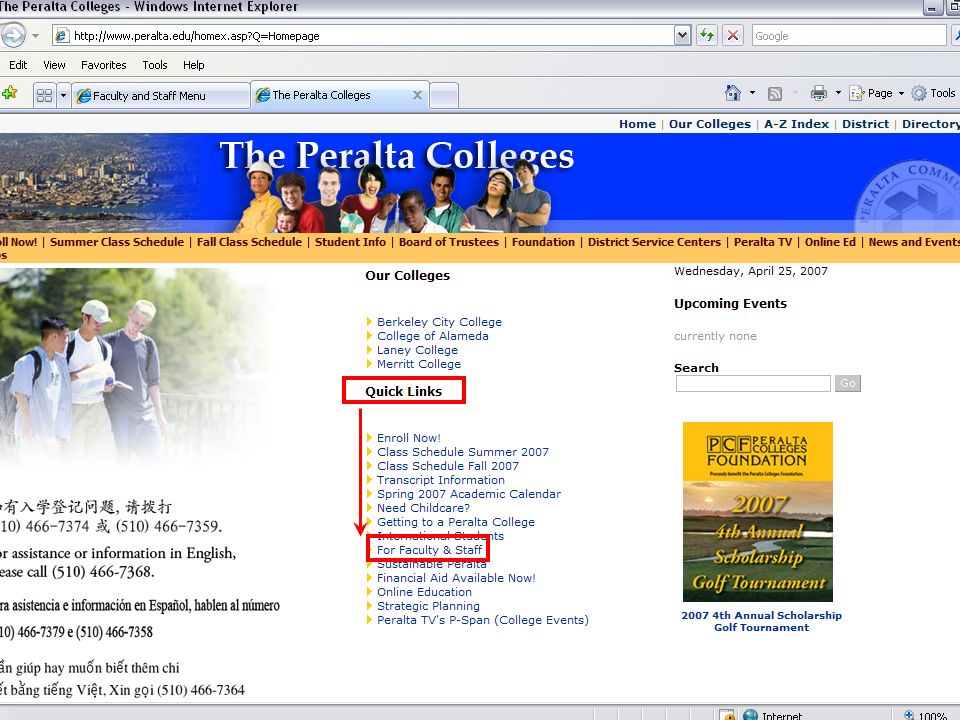
Task: Open Online Education quick link
Action: click(x=424, y=592)
